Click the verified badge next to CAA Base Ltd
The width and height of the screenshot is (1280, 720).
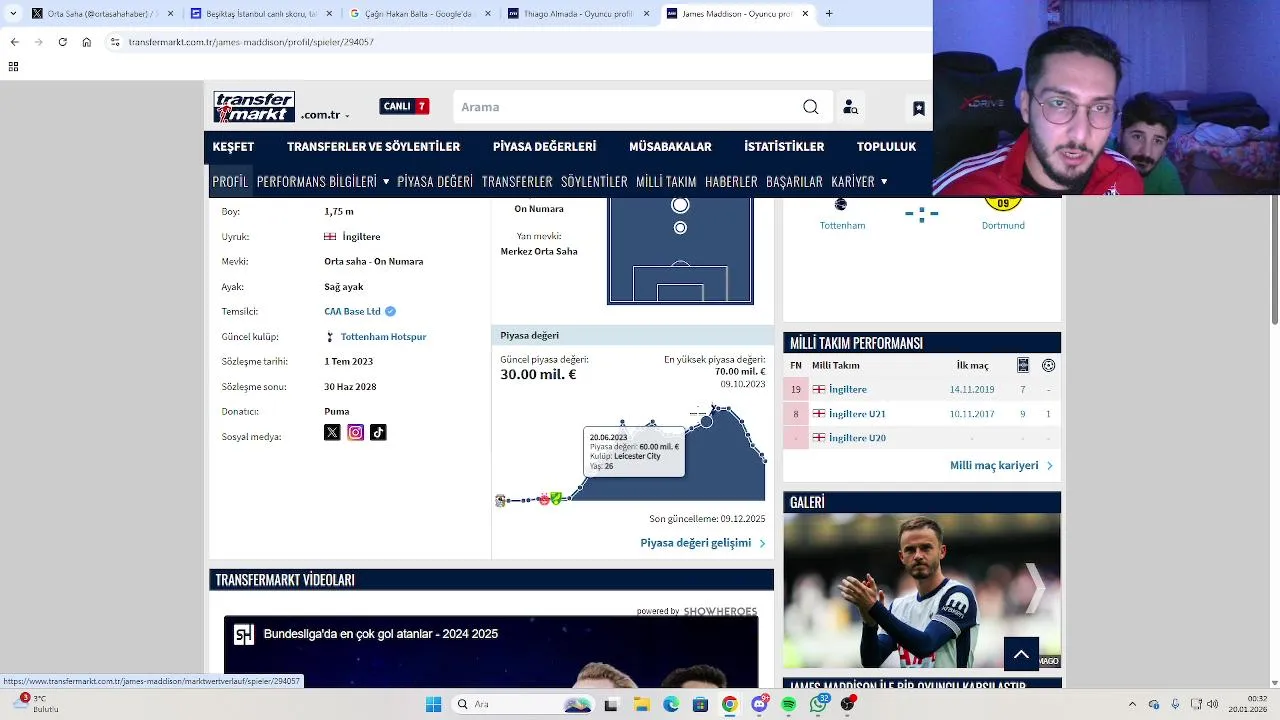coord(390,311)
